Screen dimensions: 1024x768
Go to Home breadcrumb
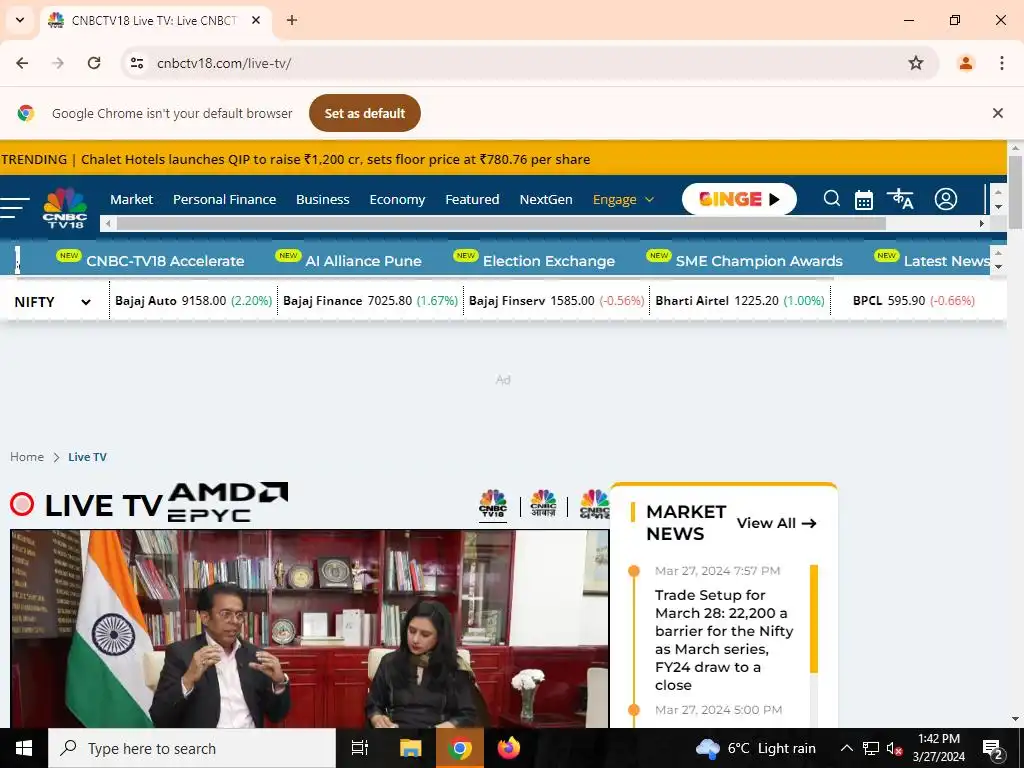[27, 456]
